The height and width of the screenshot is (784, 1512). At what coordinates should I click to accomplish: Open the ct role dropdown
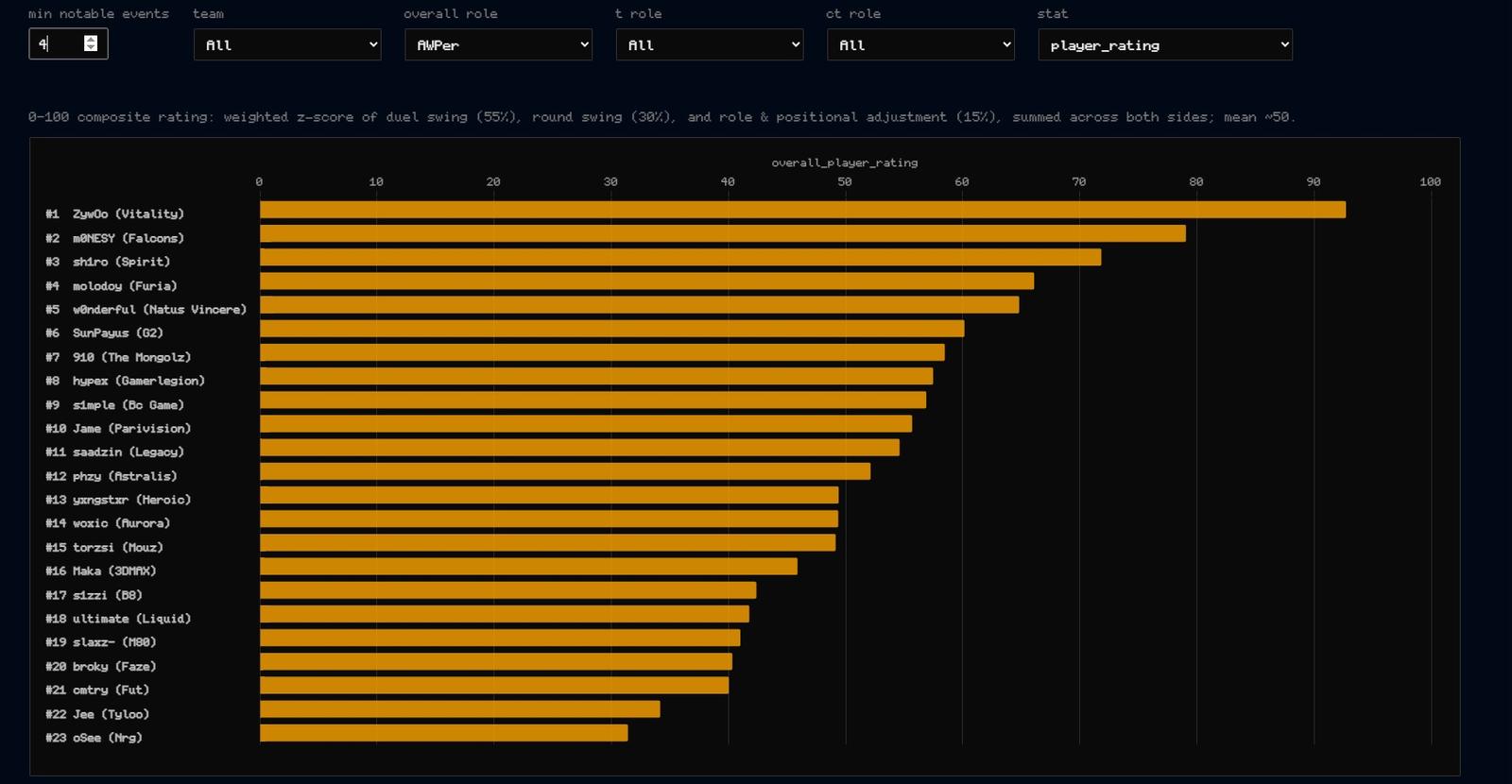click(x=920, y=44)
